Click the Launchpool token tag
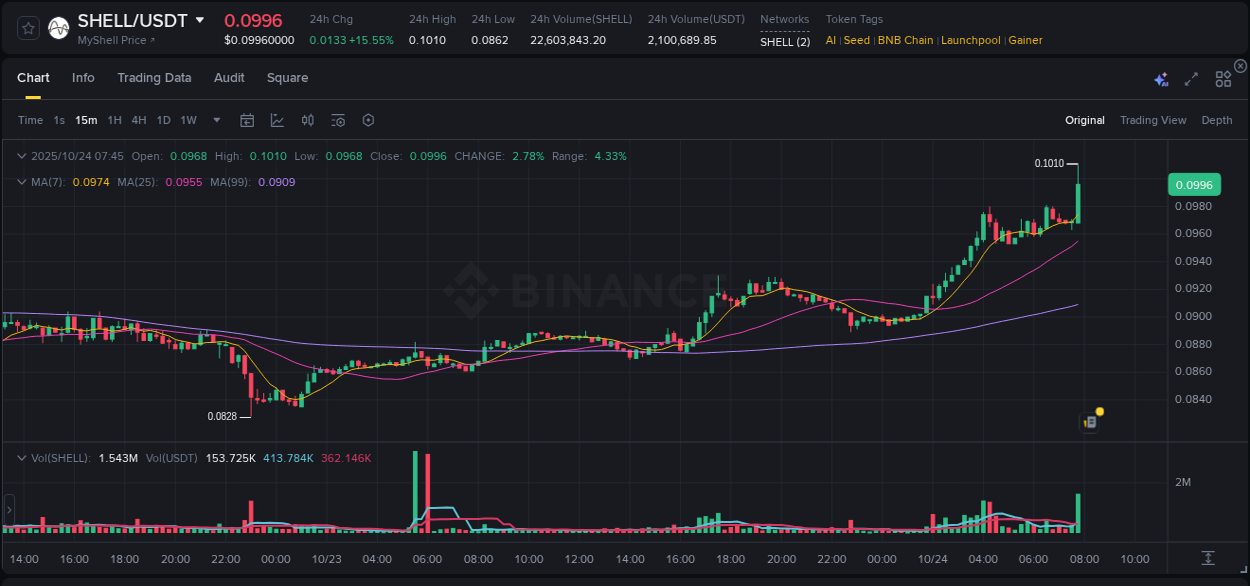The width and height of the screenshot is (1250, 586). (970, 40)
